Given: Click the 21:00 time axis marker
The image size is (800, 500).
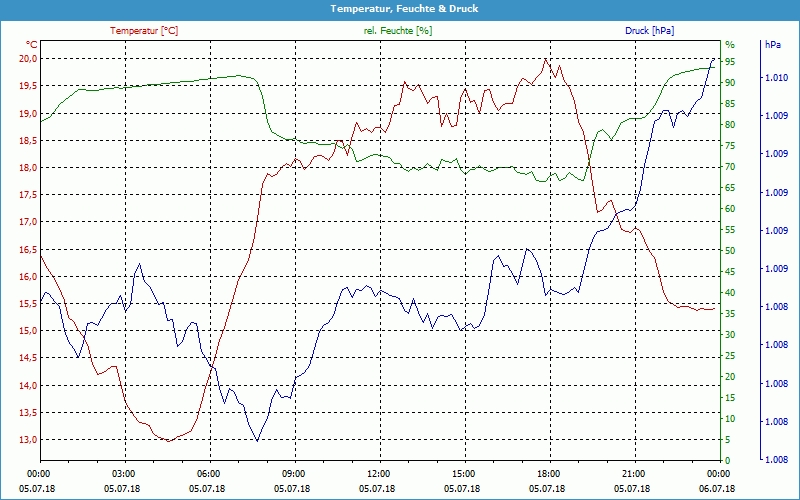Looking at the screenshot, I should [x=633, y=473].
